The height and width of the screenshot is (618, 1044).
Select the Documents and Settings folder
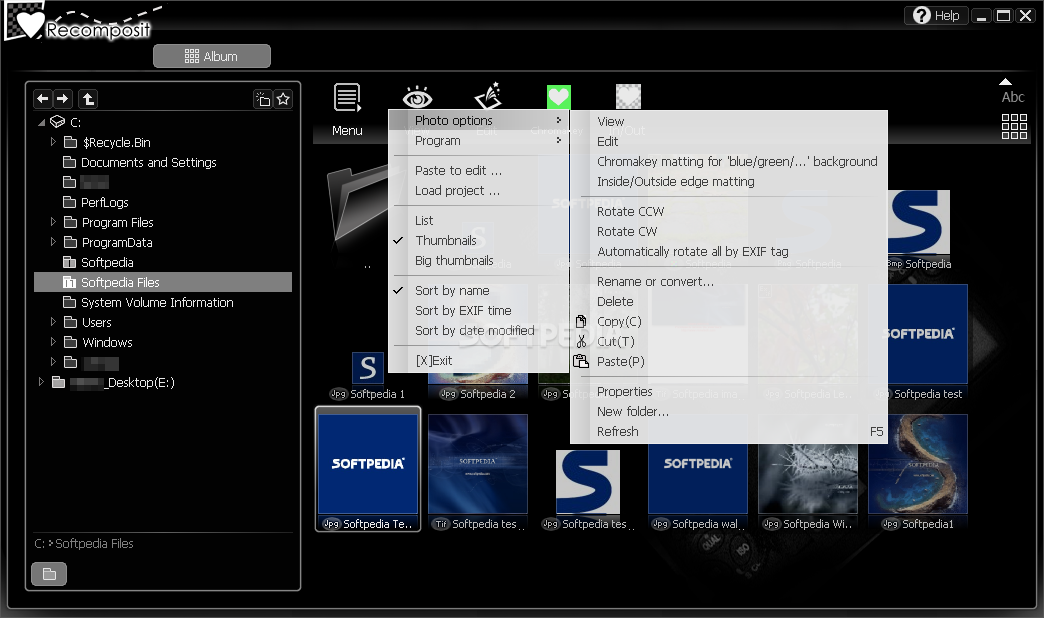coord(148,162)
